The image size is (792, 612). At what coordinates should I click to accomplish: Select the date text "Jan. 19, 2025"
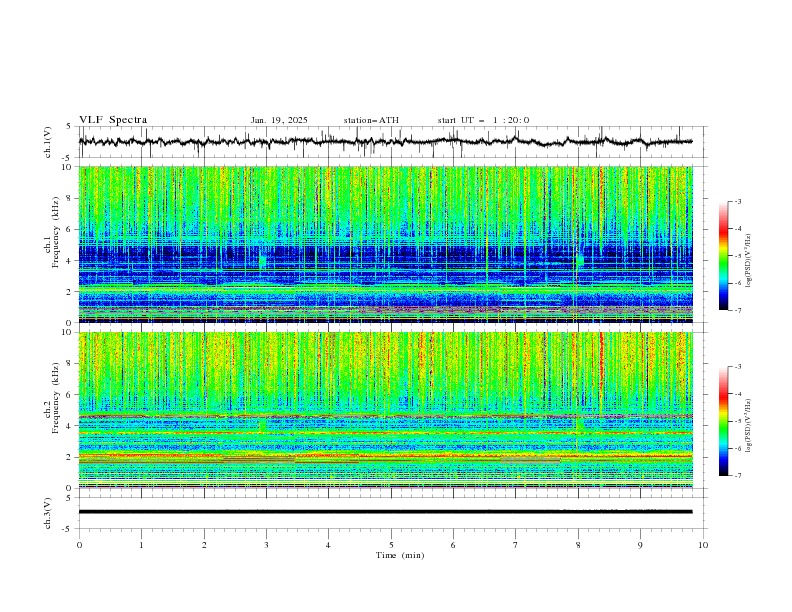coord(279,120)
